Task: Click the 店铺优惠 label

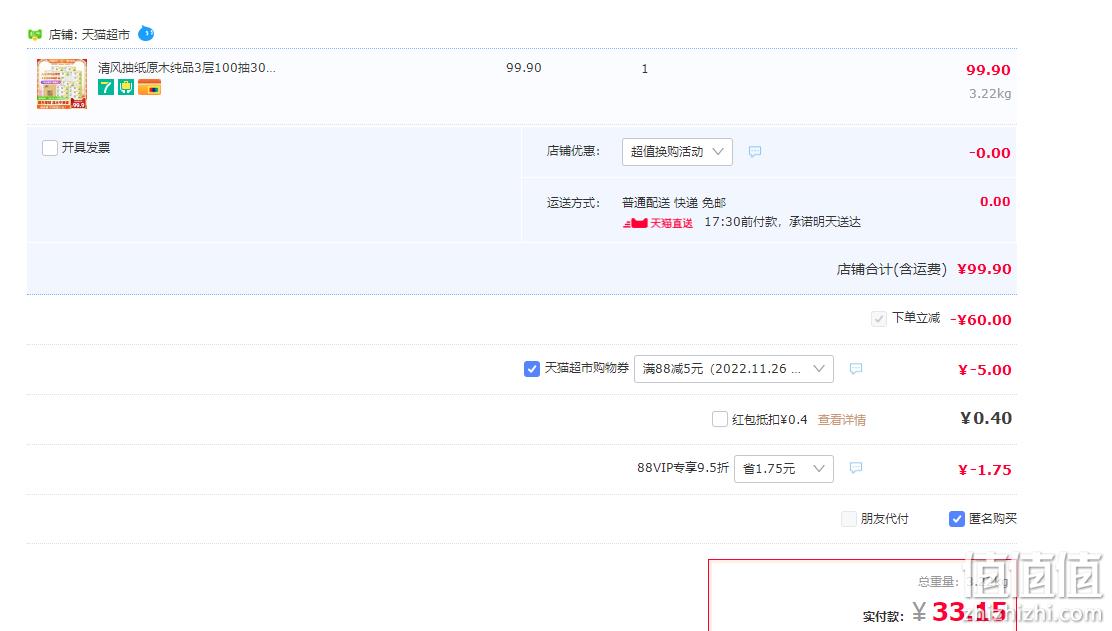Action: point(573,151)
